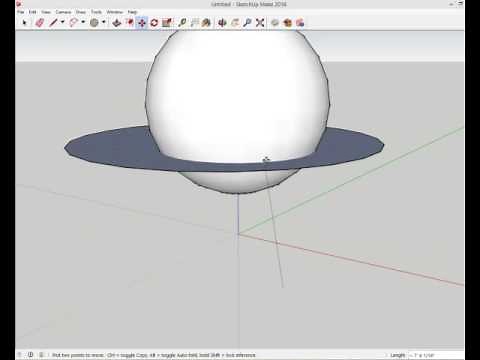Expand the Shapes tool dropdown arrow
The height and width of the screenshot is (360, 480).
point(104,22)
